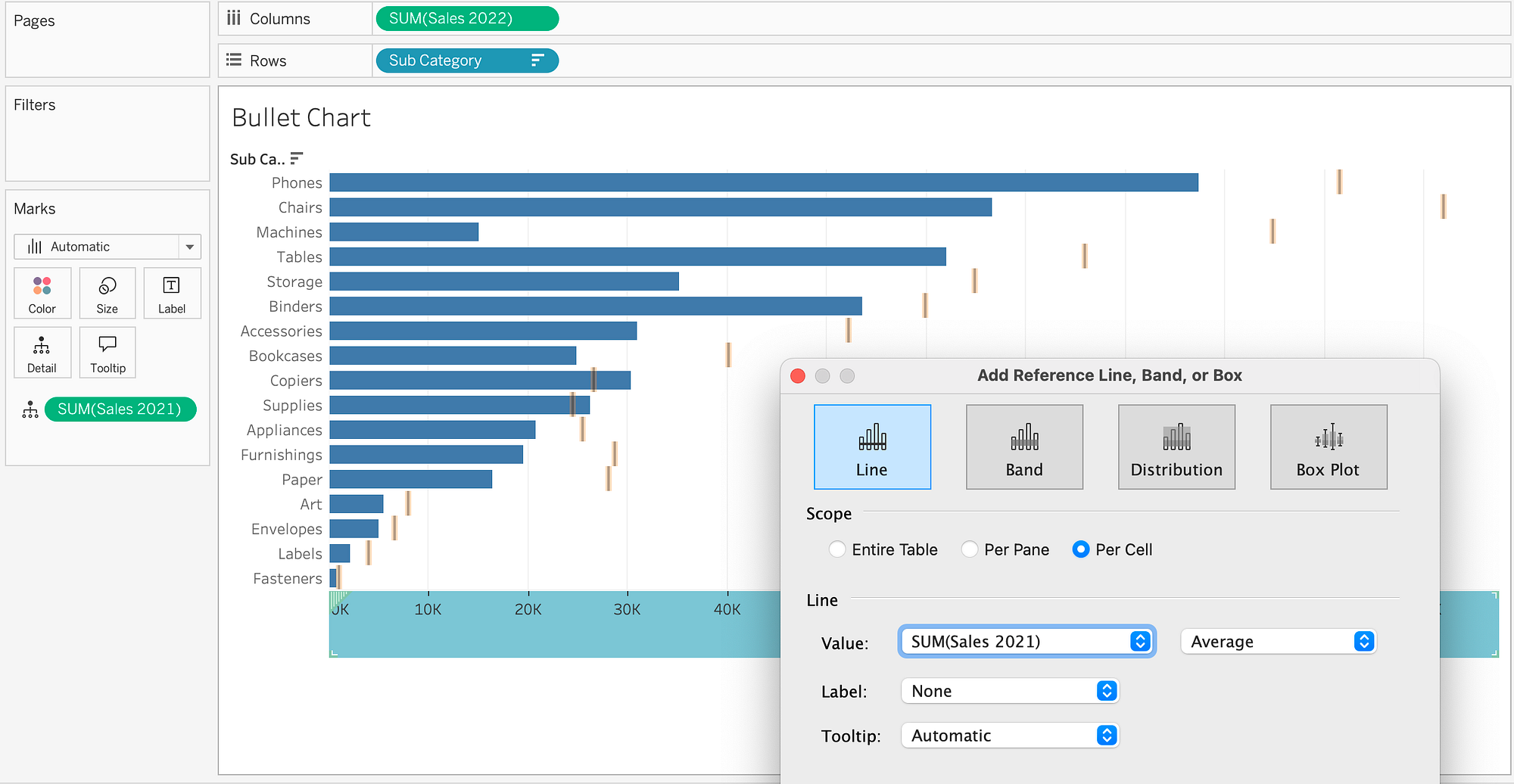1514x784 pixels.
Task: Click the Phones reference line marker
Action: [x=1339, y=182]
